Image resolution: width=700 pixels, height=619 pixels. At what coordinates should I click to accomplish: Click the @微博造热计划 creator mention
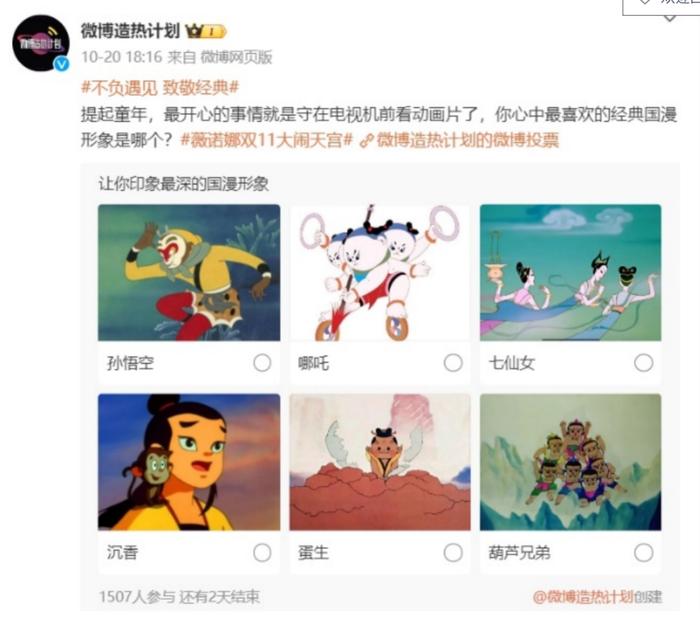coord(583,597)
